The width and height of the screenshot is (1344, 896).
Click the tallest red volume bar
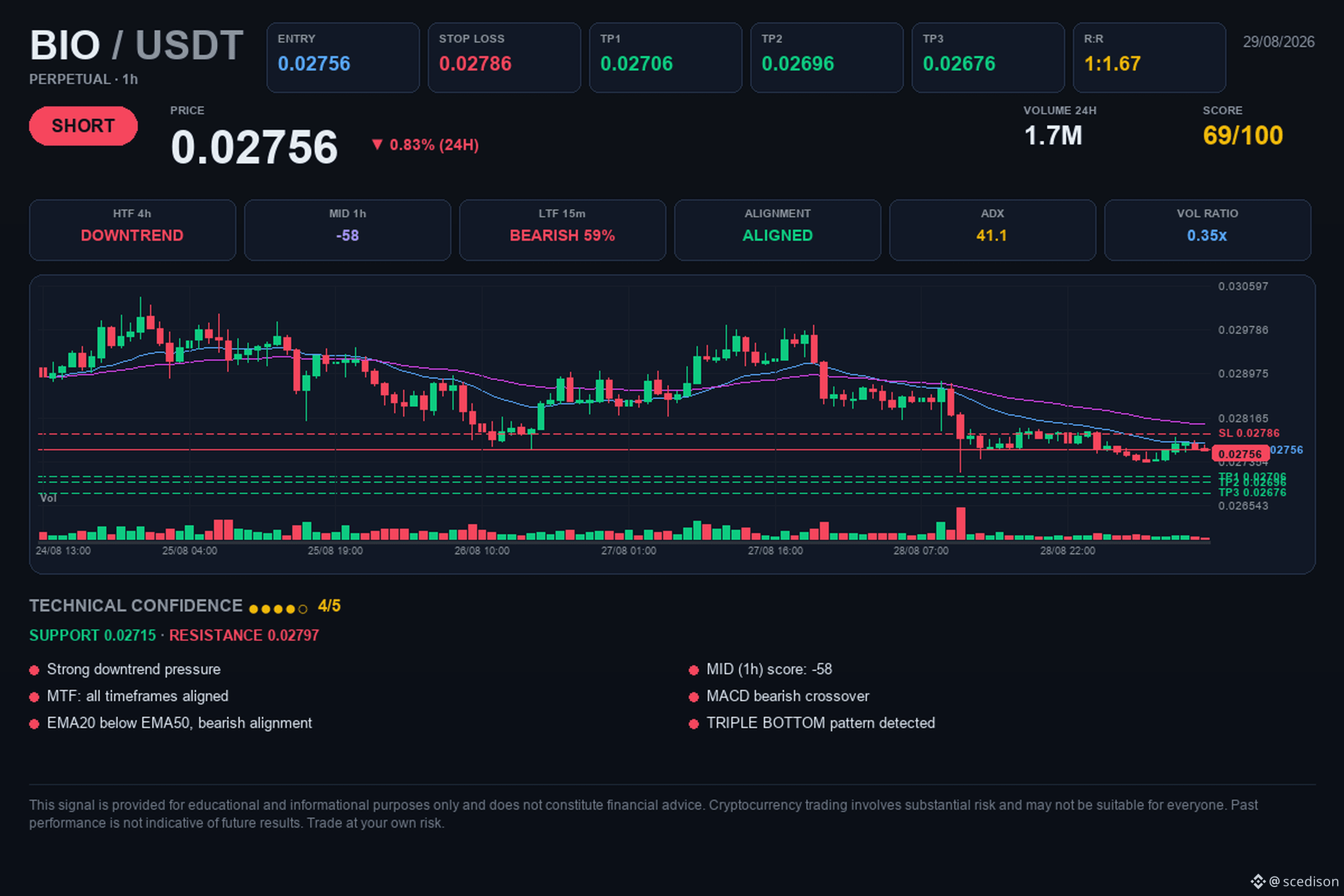(961, 524)
